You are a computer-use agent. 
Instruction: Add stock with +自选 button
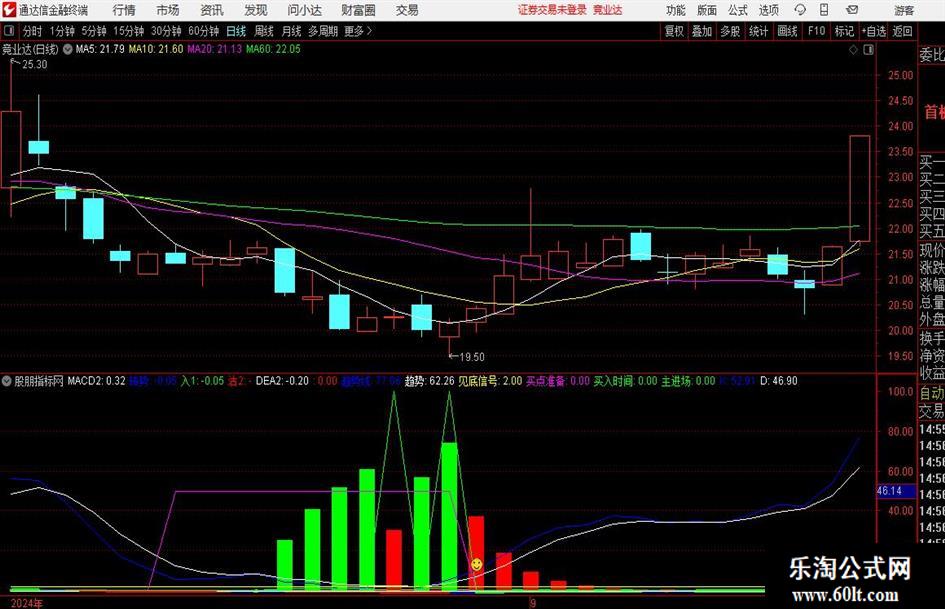pos(873,31)
